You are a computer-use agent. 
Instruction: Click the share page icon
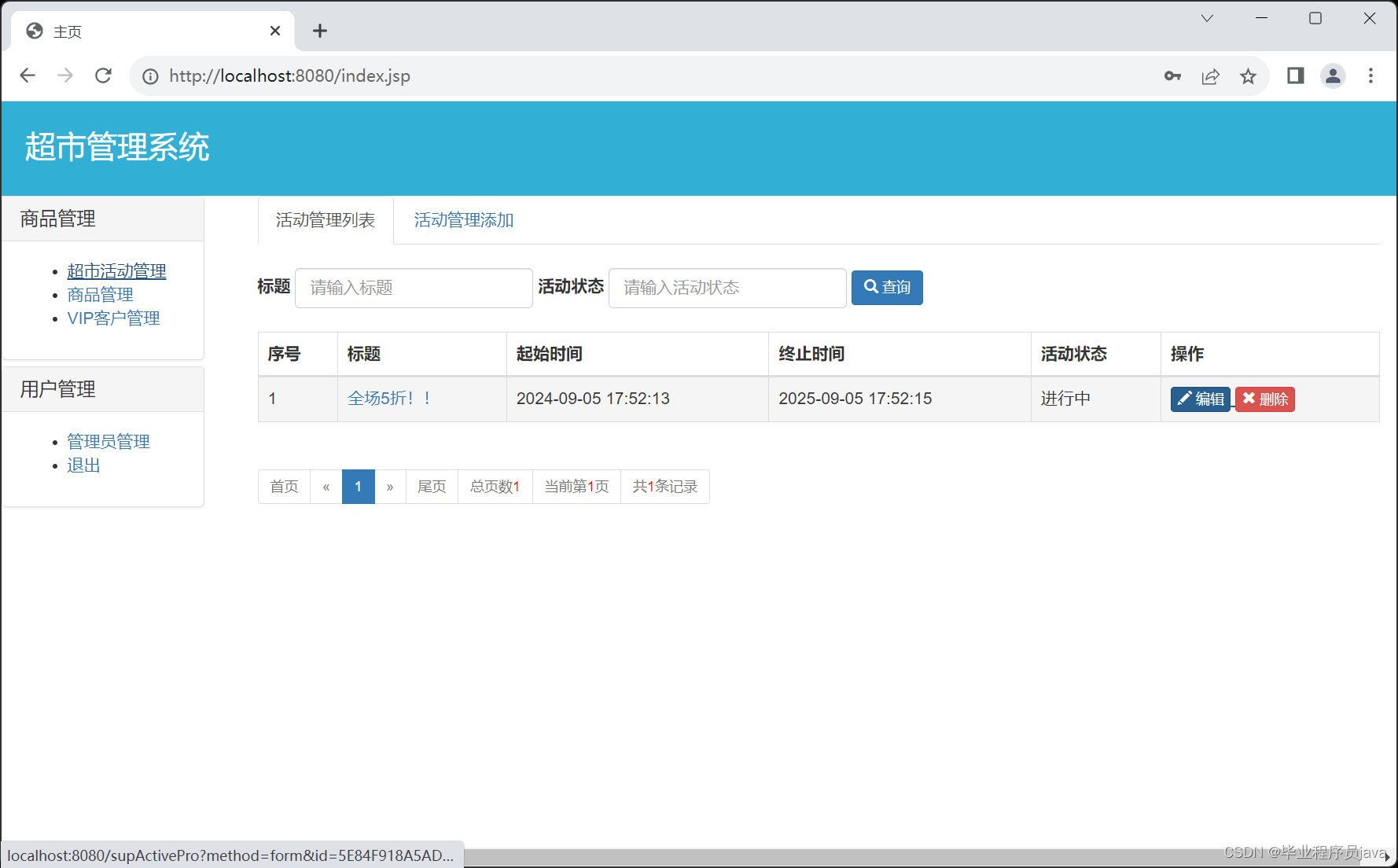tap(1210, 76)
